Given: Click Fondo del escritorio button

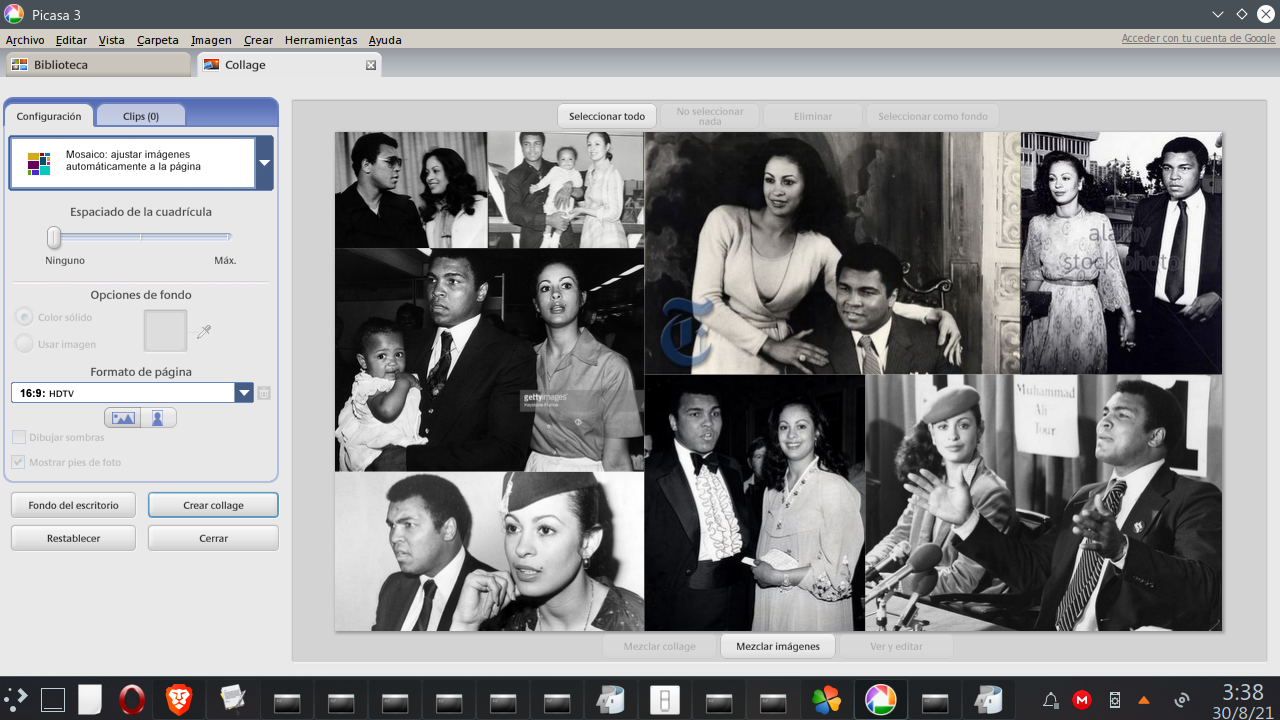Looking at the screenshot, I should pos(73,505).
